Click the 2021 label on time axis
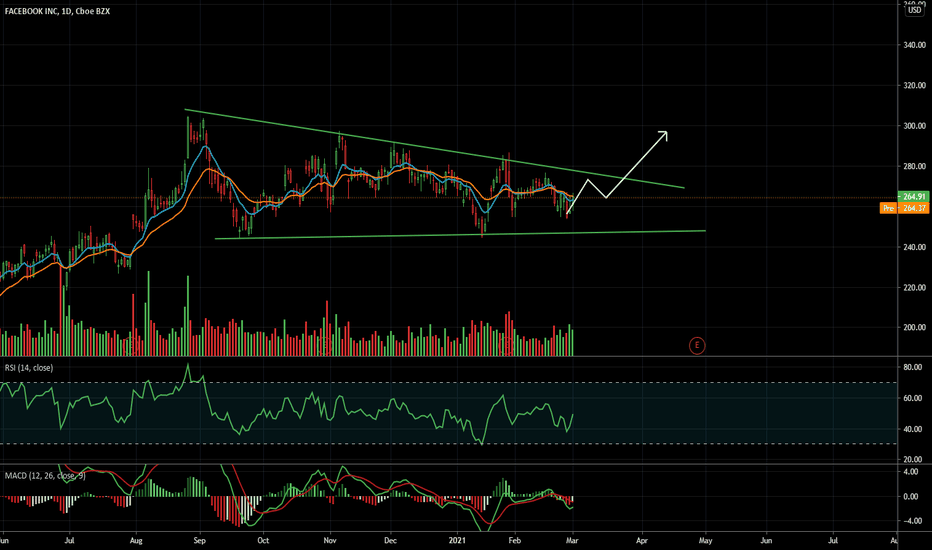Viewport: 932px width, 550px height. pyautogui.click(x=457, y=540)
